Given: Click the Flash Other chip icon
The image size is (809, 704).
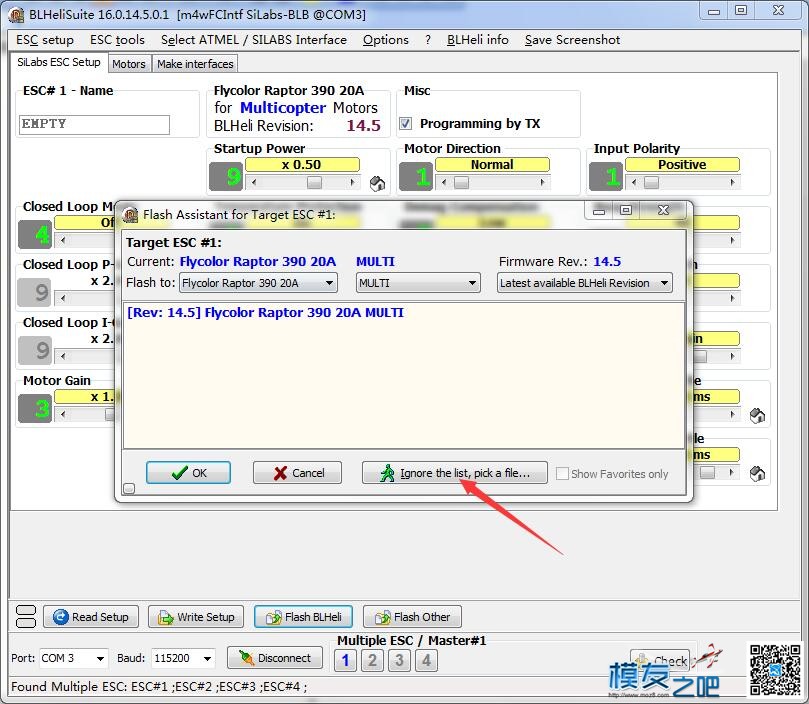Looking at the screenshot, I should coord(383,617).
